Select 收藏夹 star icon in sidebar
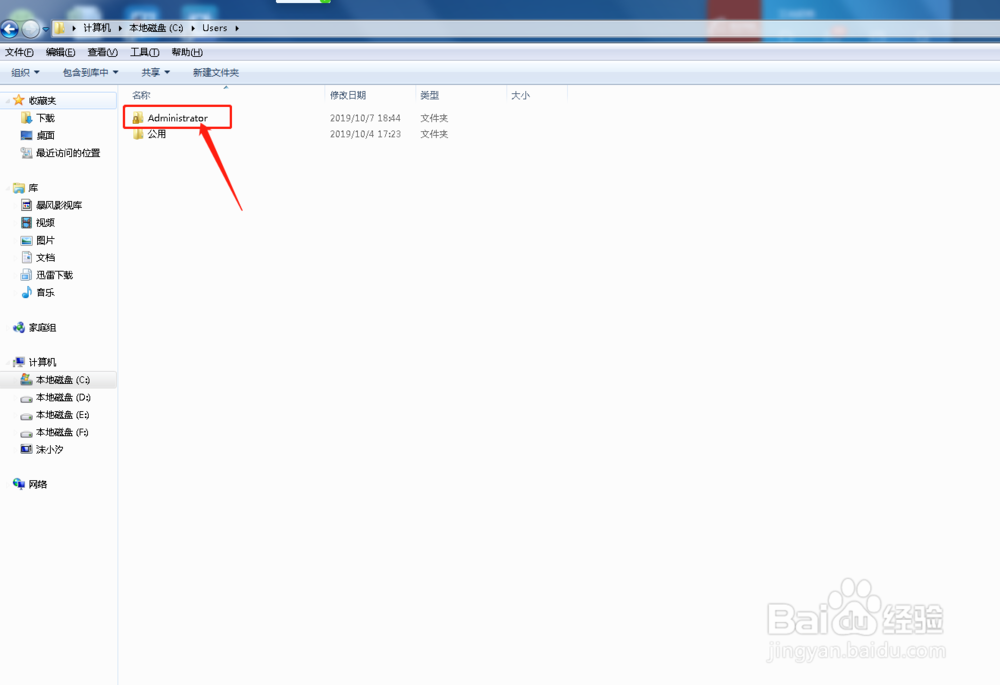 (x=18, y=100)
